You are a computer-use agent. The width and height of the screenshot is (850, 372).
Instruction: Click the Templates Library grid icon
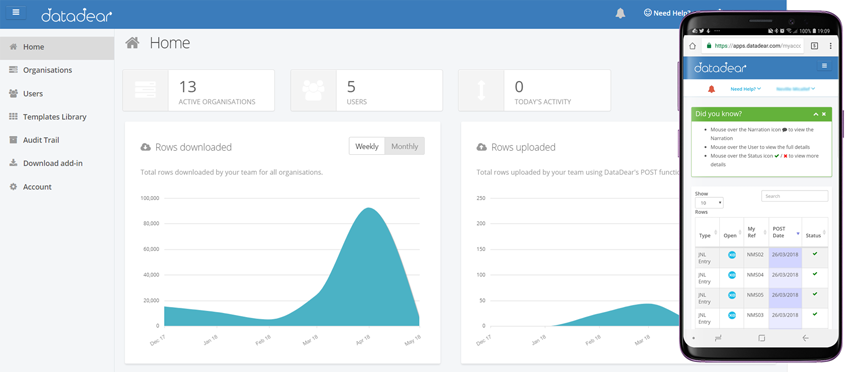pos(14,117)
